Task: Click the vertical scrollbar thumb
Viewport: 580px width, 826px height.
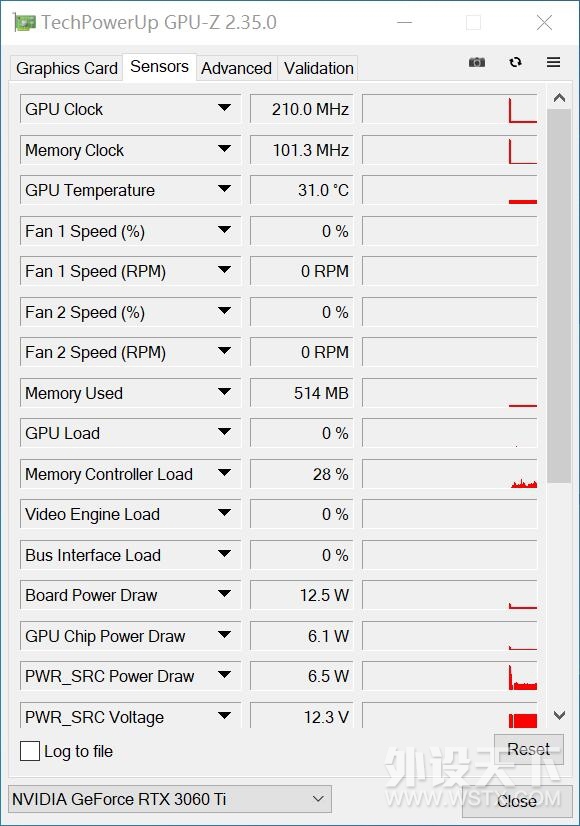Action: pos(559,296)
